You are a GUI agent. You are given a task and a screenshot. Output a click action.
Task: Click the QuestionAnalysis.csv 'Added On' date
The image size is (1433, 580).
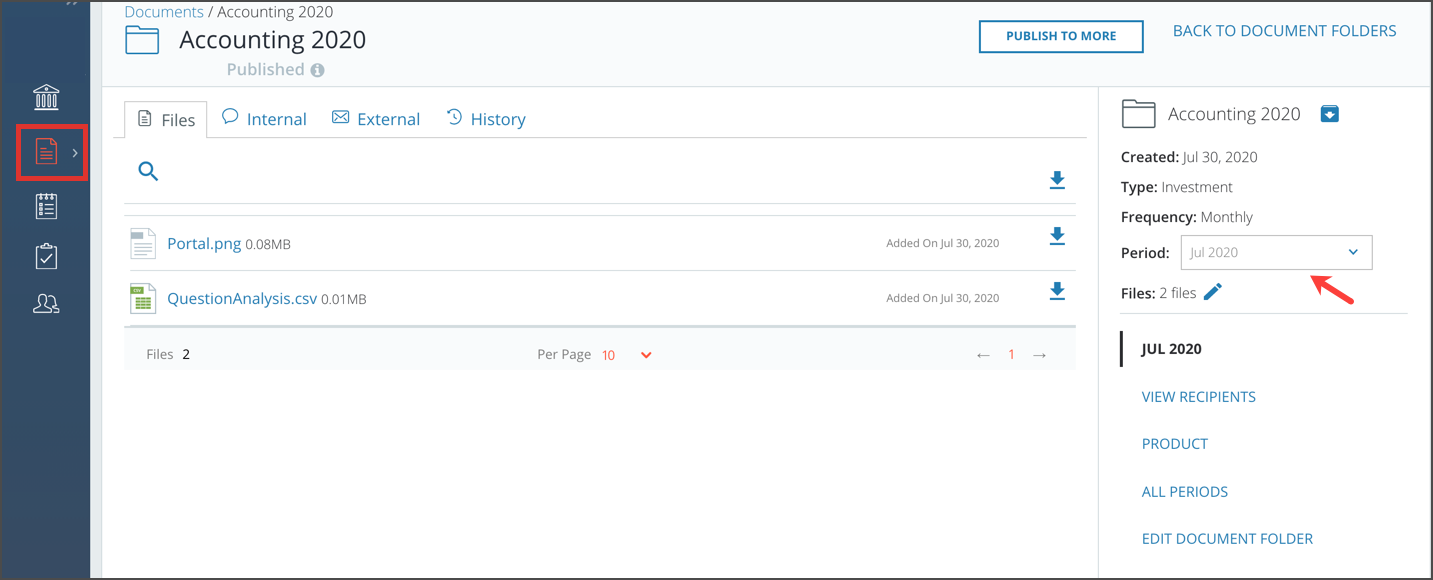pyautogui.click(x=942, y=298)
